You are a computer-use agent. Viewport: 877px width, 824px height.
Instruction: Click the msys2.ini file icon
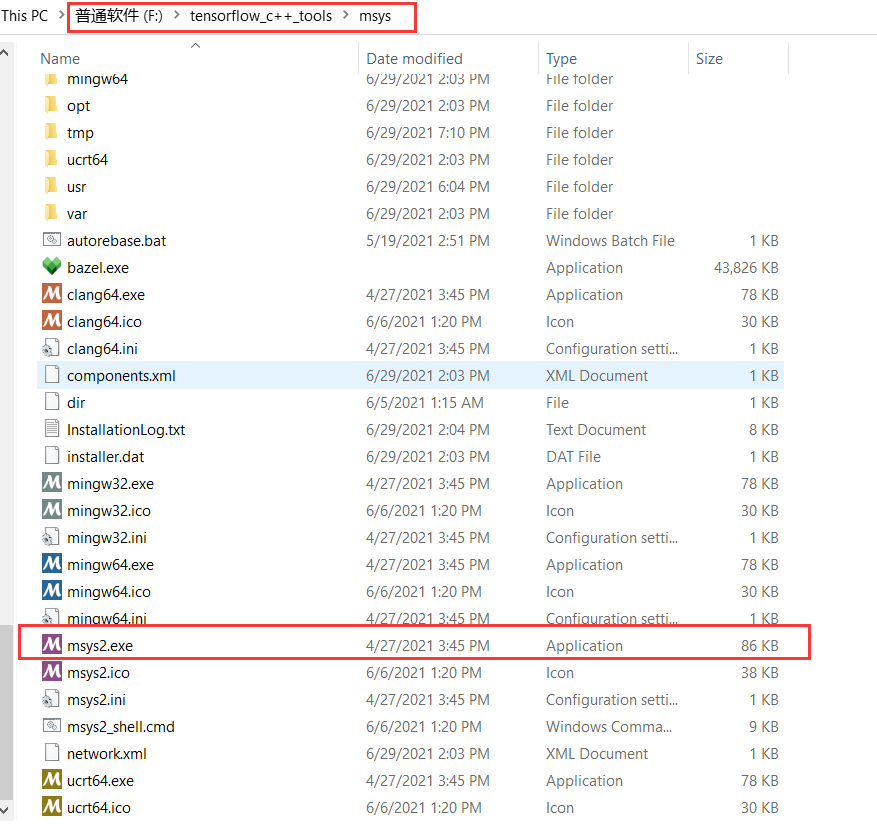[51, 699]
